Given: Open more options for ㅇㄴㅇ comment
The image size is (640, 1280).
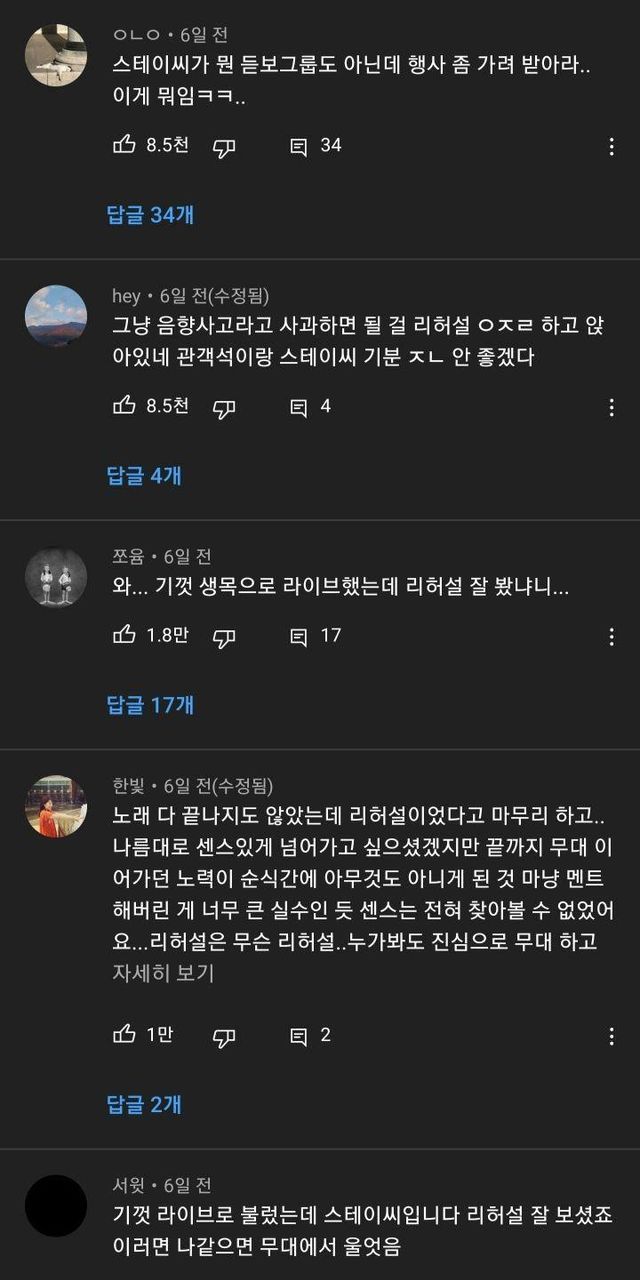Looking at the screenshot, I should (611, 147).
